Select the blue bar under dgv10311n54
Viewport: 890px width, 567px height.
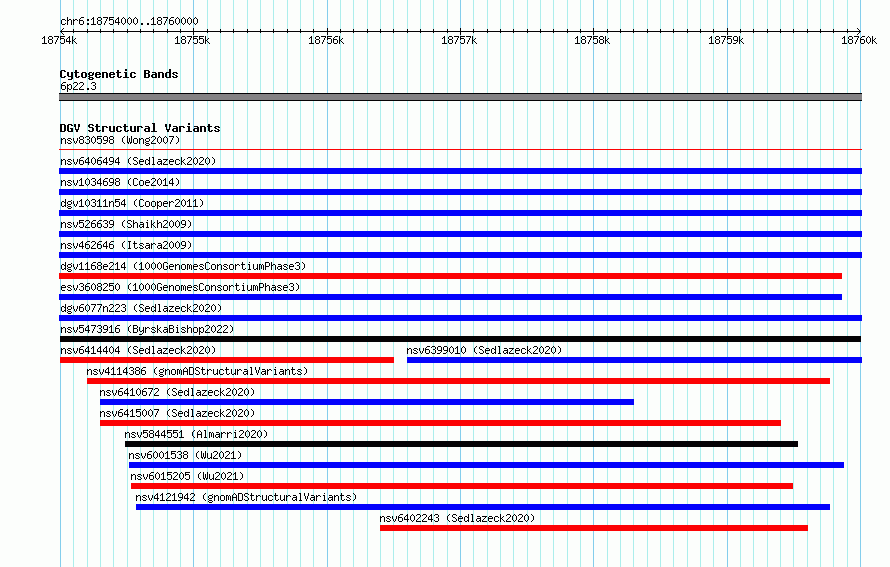click(x=460, y=213)
